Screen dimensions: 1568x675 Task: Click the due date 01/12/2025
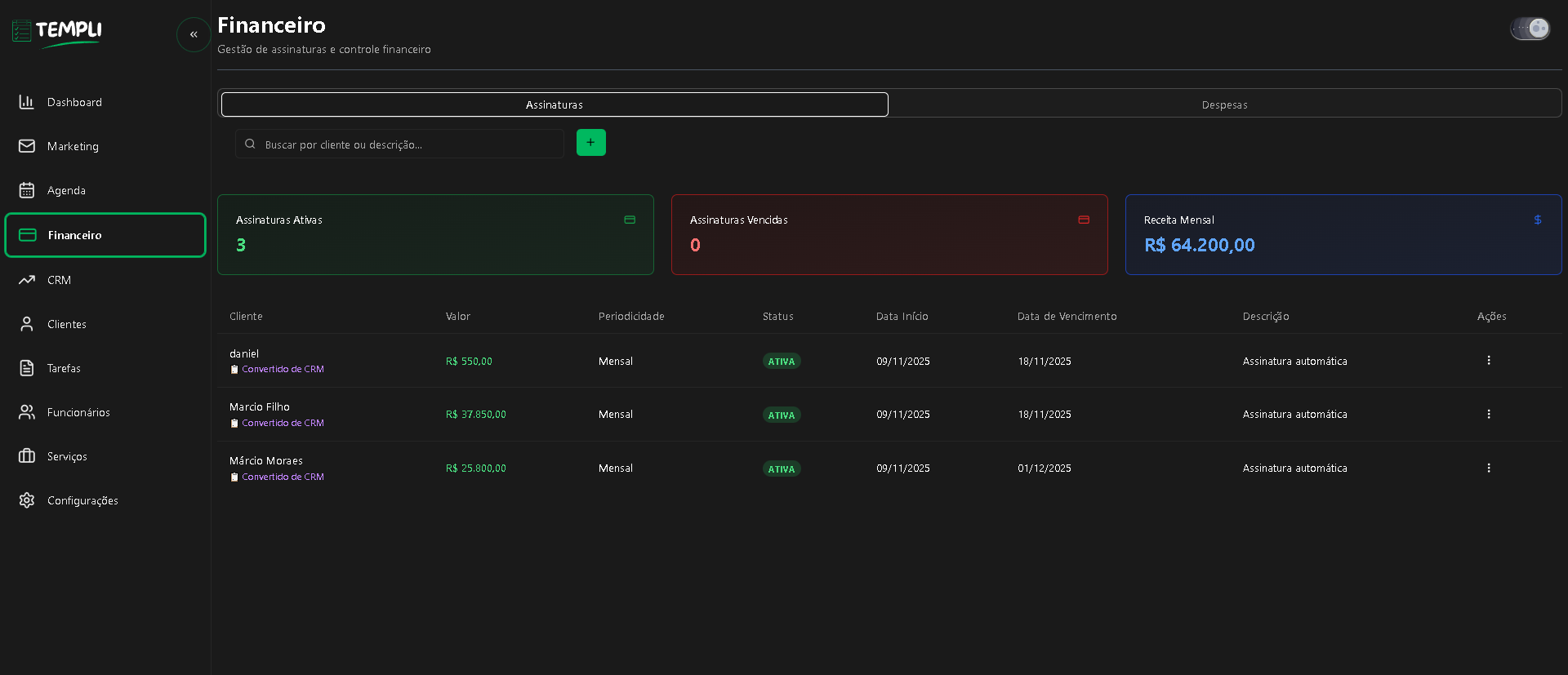click(1045, 469)
